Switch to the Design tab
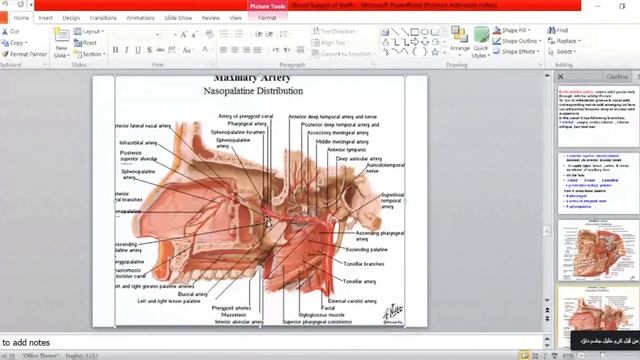640x360 pixels. (71, 18)
